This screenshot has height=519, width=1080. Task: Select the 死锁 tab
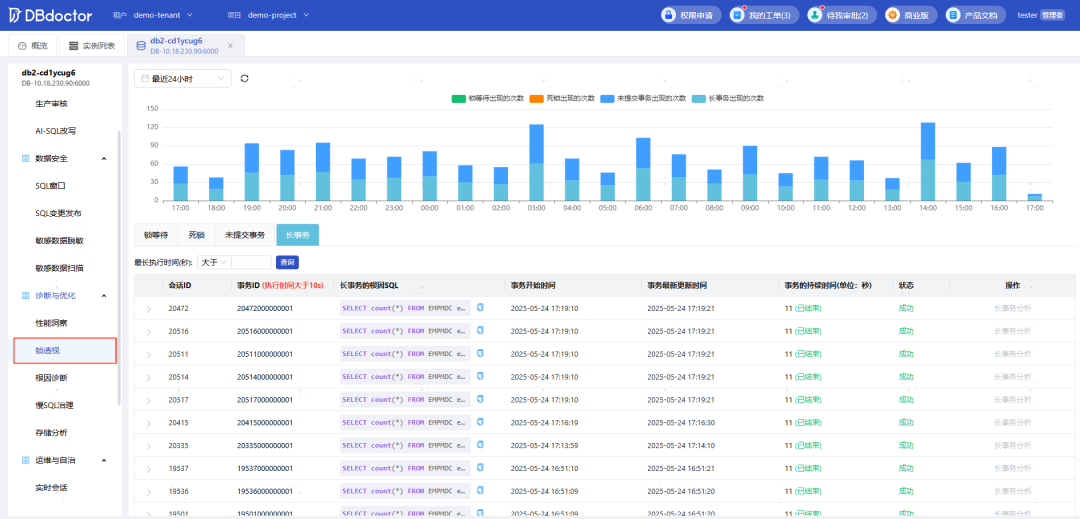tap(196, 235)
